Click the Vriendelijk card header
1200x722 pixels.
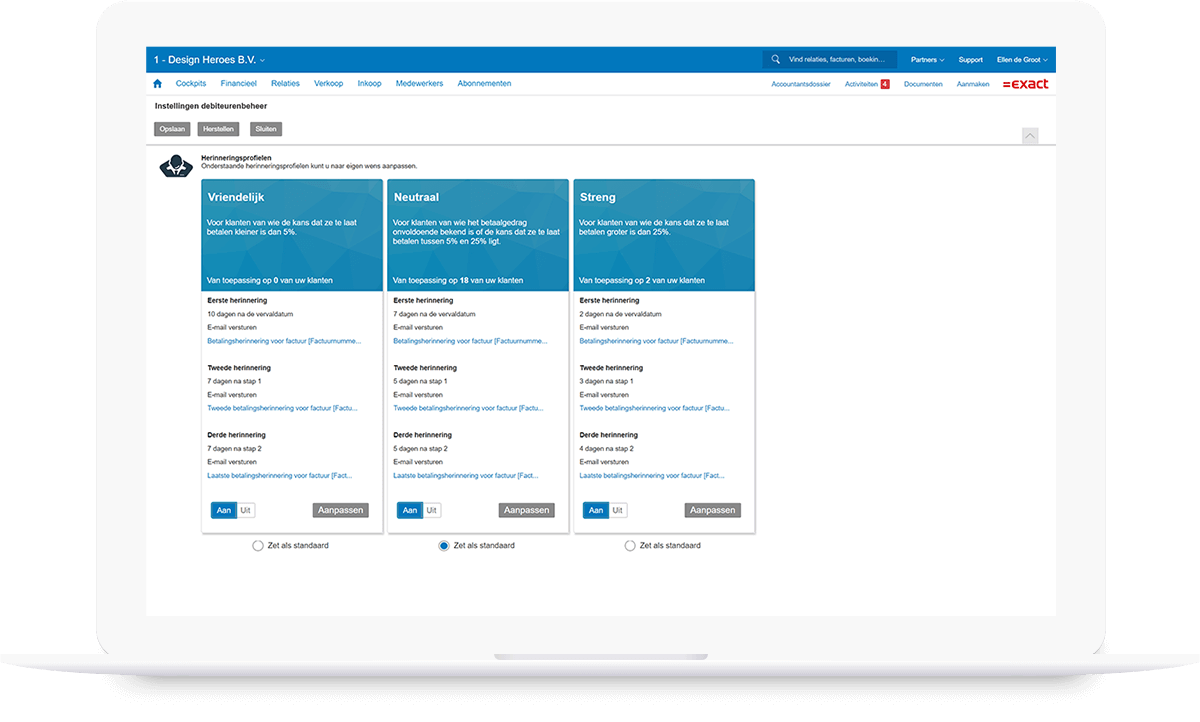[x=292, y=235]
